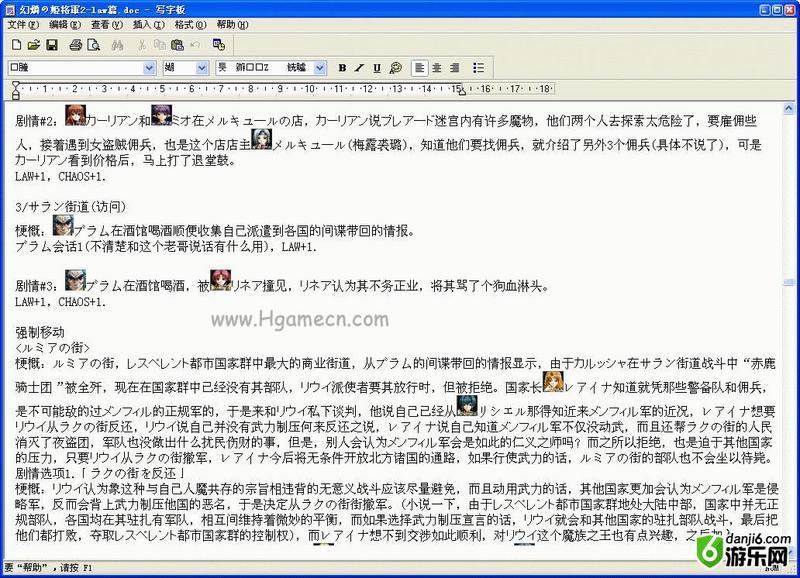Click the Print icon
The width and height of the screenshot is (800, 578).
click(76, 45)
